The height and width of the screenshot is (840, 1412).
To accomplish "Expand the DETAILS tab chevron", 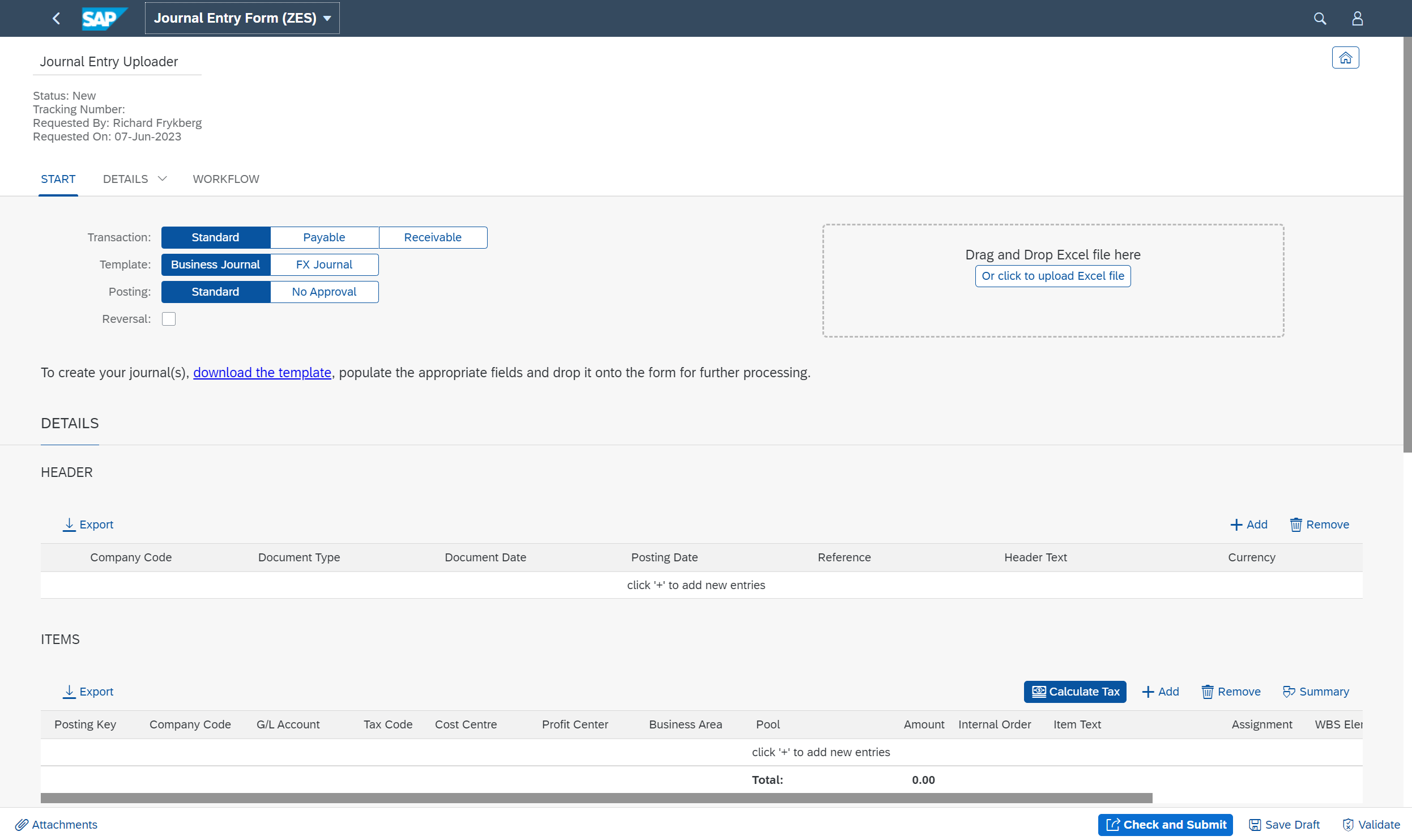I will coord(161,178).
